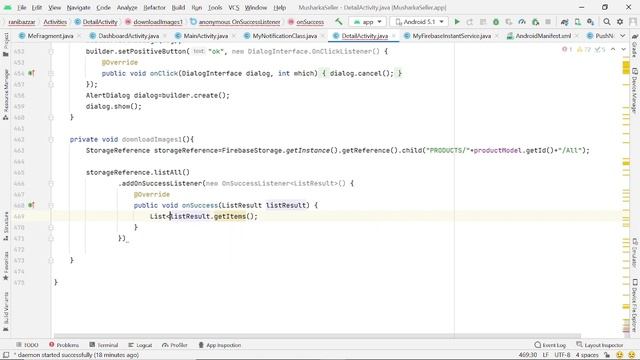Go to previous highlighted error arrow
Screen dimensions: 640x360
coord(613,49)
